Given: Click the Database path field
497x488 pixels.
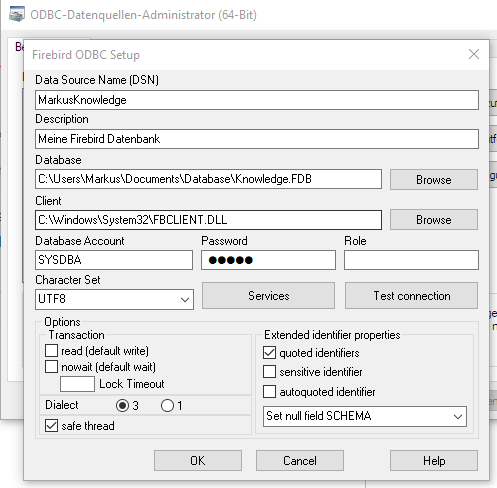Looking at the screenshot, I should (x=208, y=179).
